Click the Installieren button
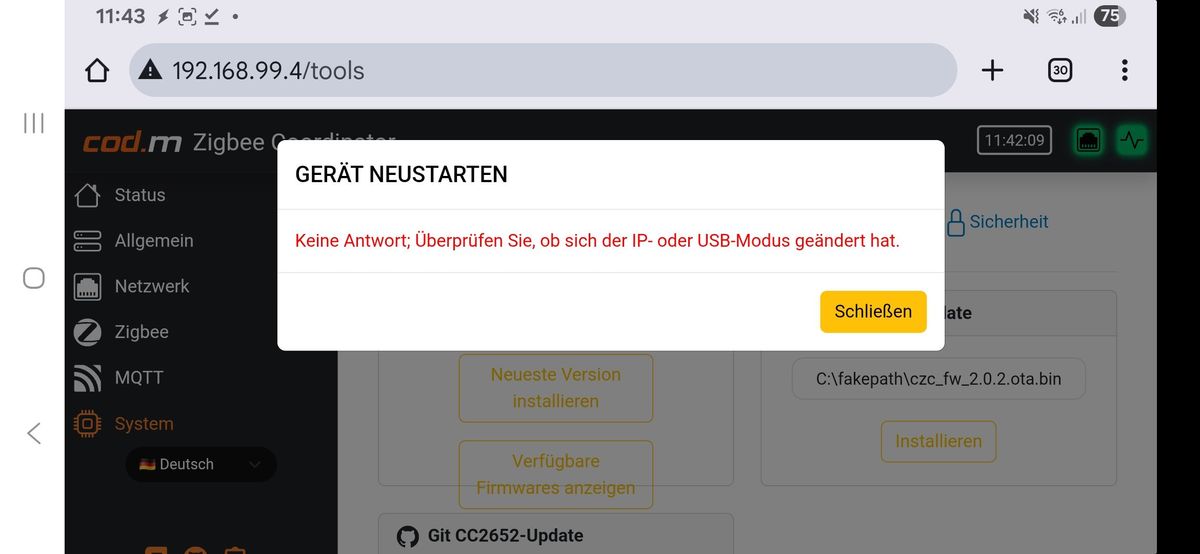Viewport: 1200px width, 554px height. coord(938,441)
